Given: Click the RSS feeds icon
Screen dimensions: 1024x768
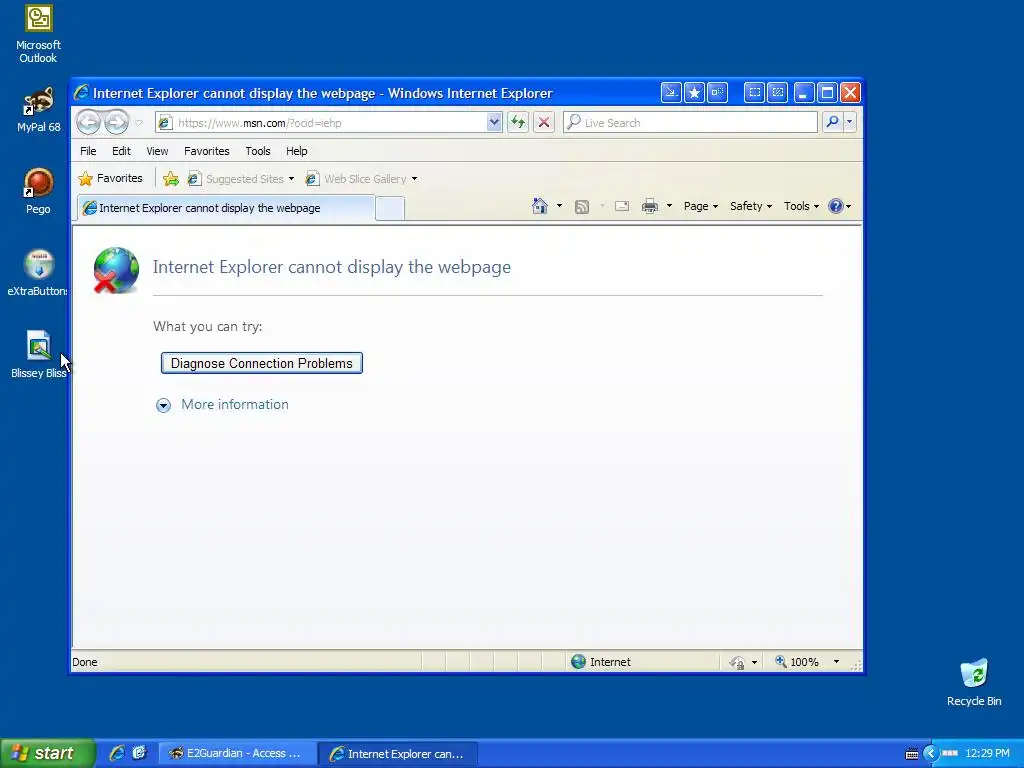Looking at the screenshot, I should [581, 207].
